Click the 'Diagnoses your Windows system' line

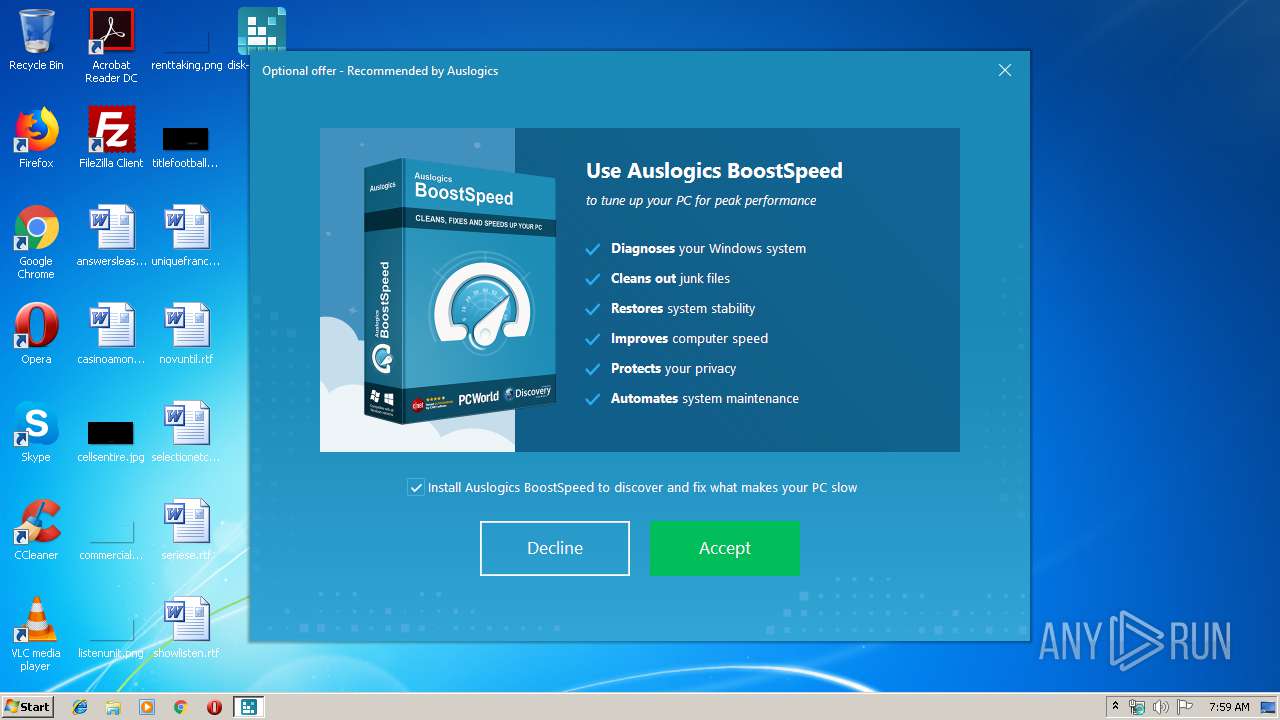(708, 248)
